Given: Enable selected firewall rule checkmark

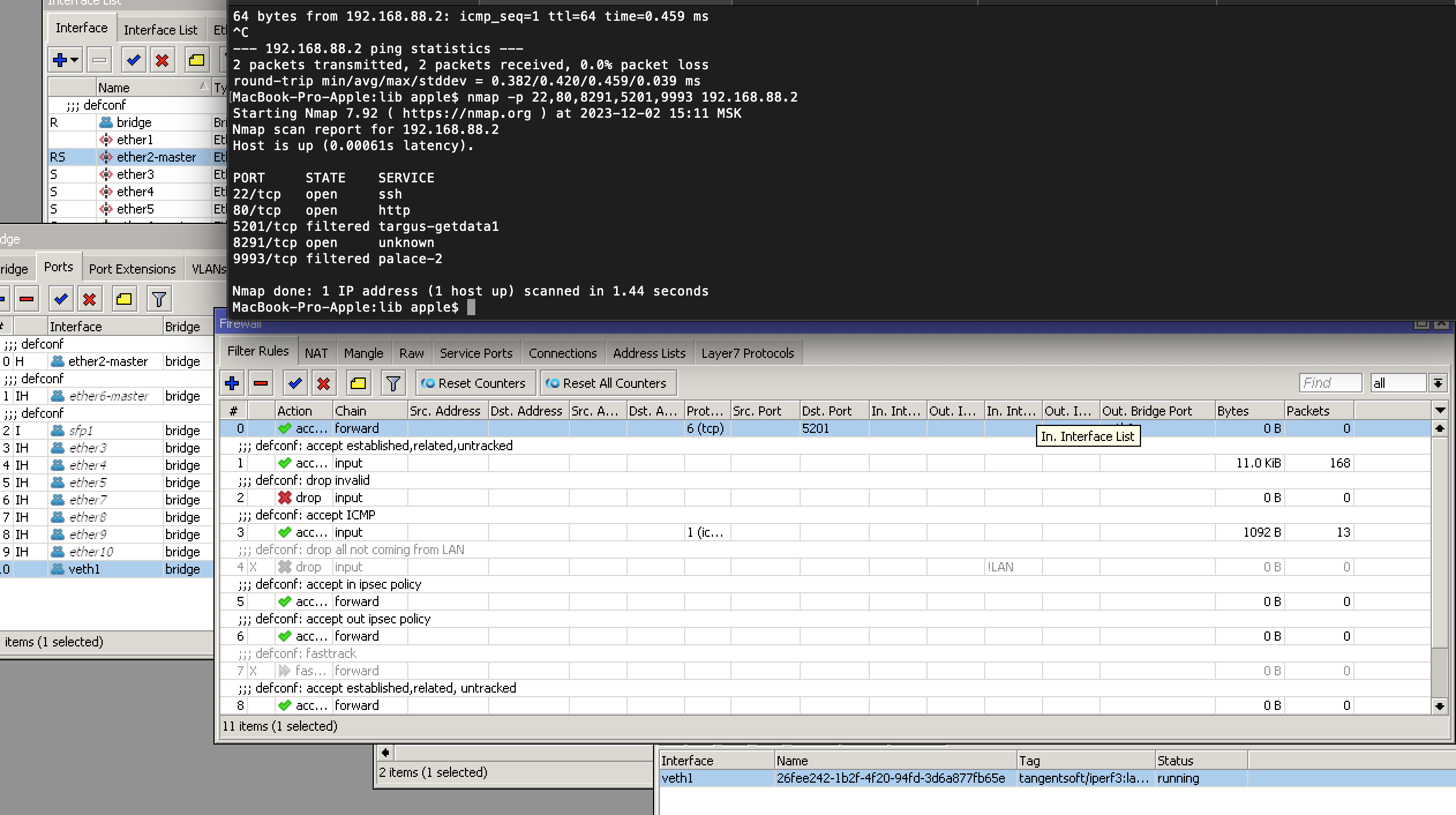Looking at the screenshot, I should tap(295, 383).
